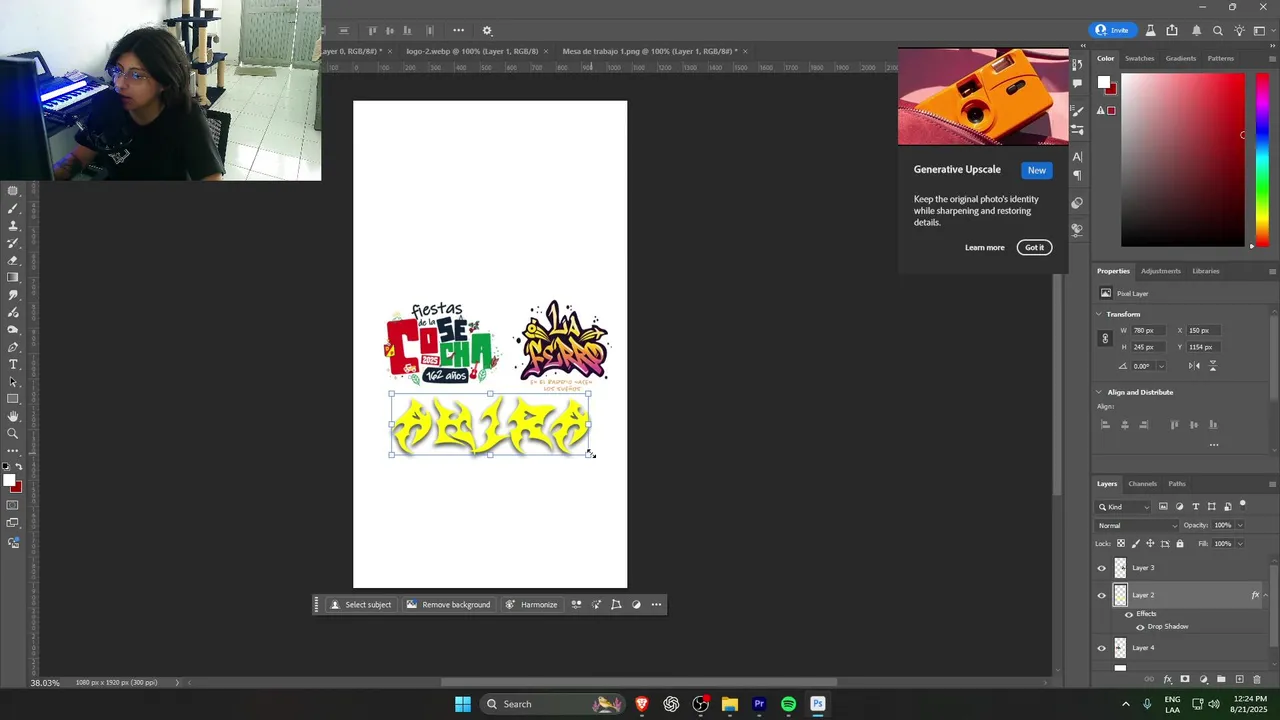Switch to Adjustments tab
This screenshot has width=1280, height=720.
coord(1160,271)
